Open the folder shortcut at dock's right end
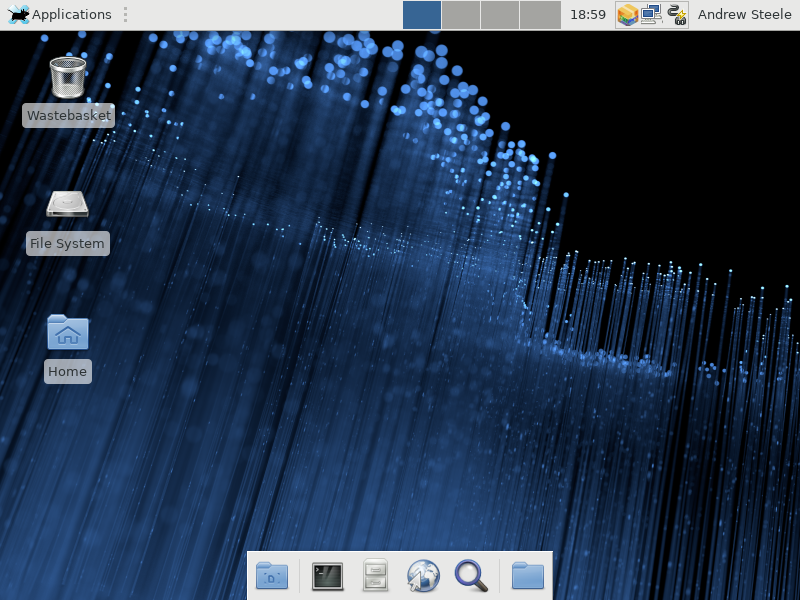 [x=528, y=576]
